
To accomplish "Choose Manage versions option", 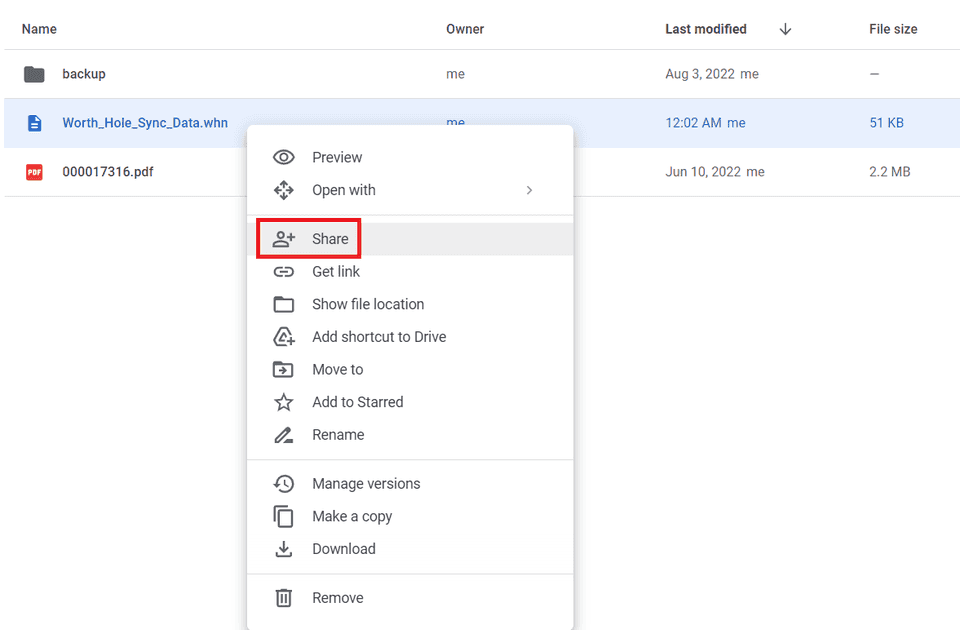I will 366,484.
